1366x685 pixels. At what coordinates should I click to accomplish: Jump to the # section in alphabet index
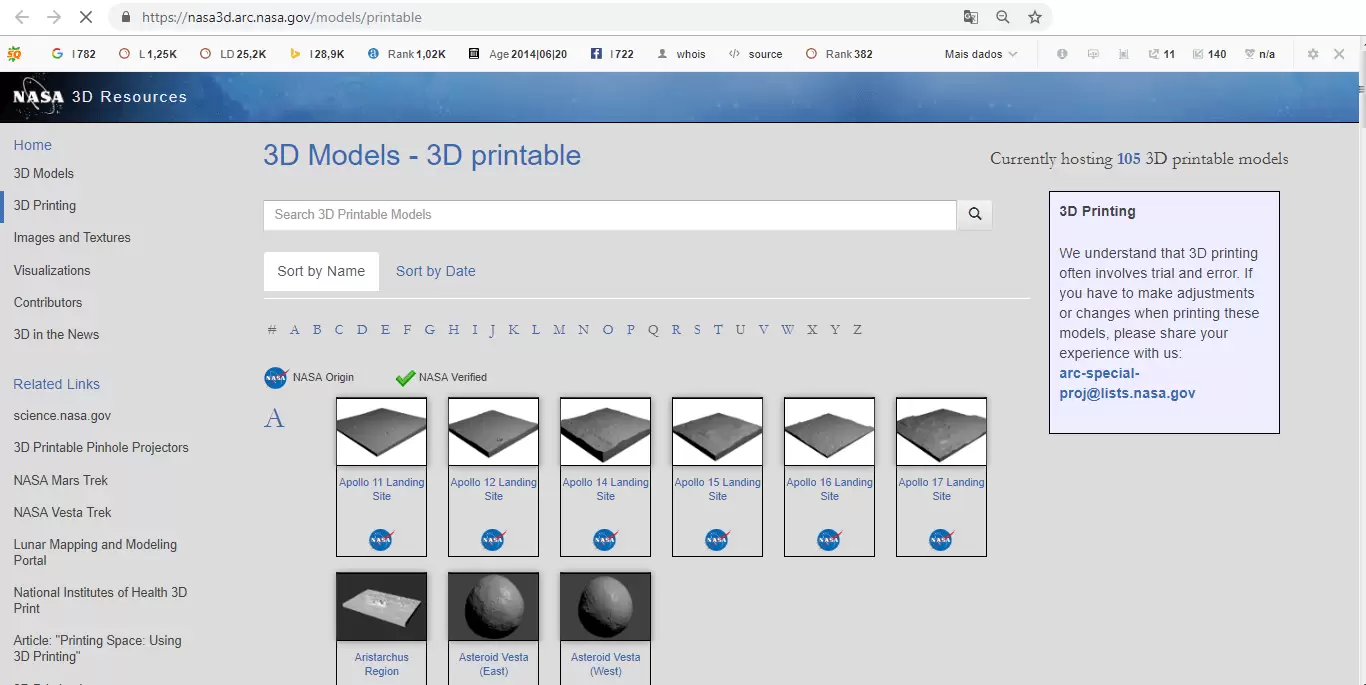click(x=272, y=329)
